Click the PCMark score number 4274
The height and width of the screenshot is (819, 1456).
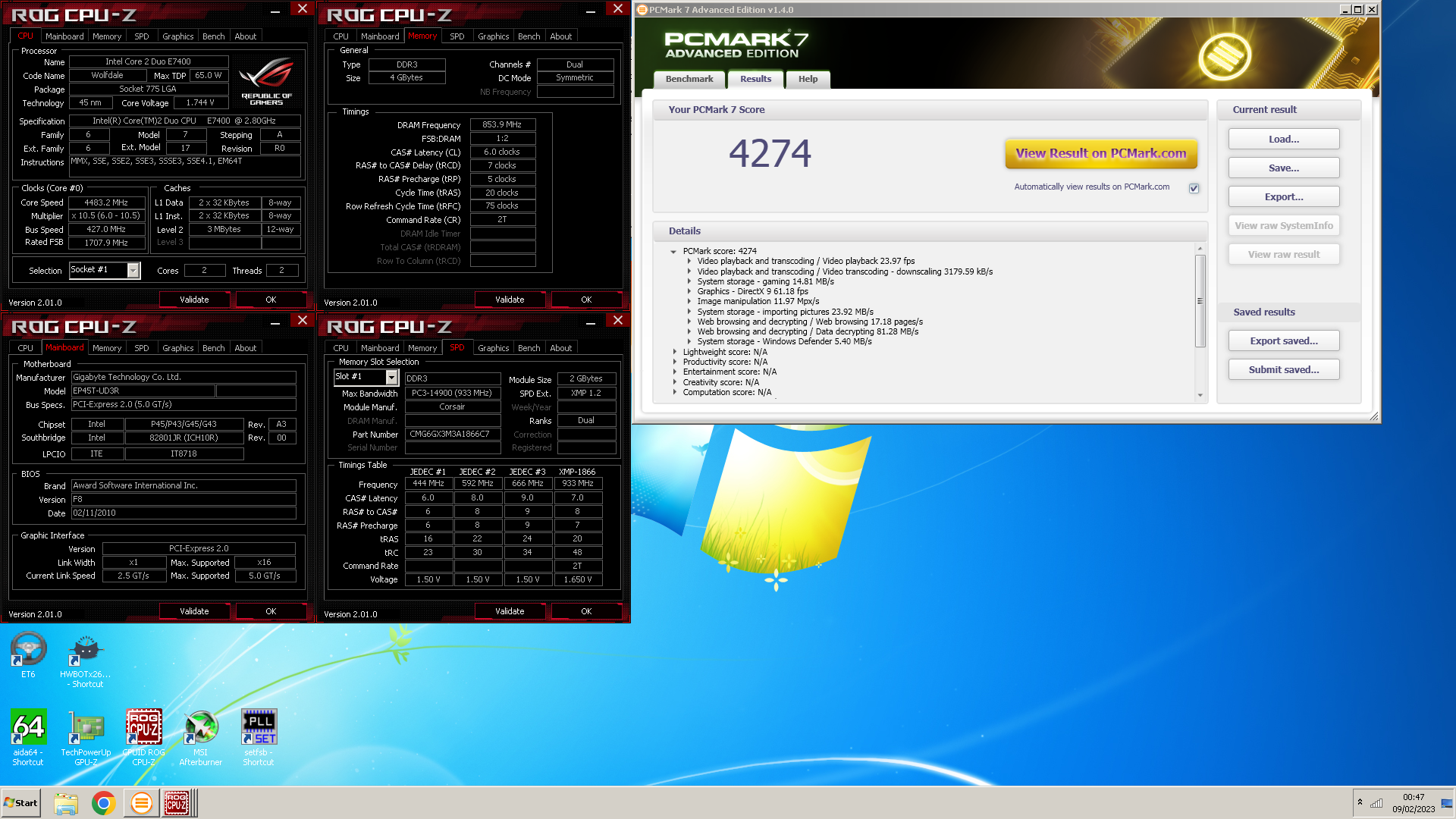[x=770, y=152]
